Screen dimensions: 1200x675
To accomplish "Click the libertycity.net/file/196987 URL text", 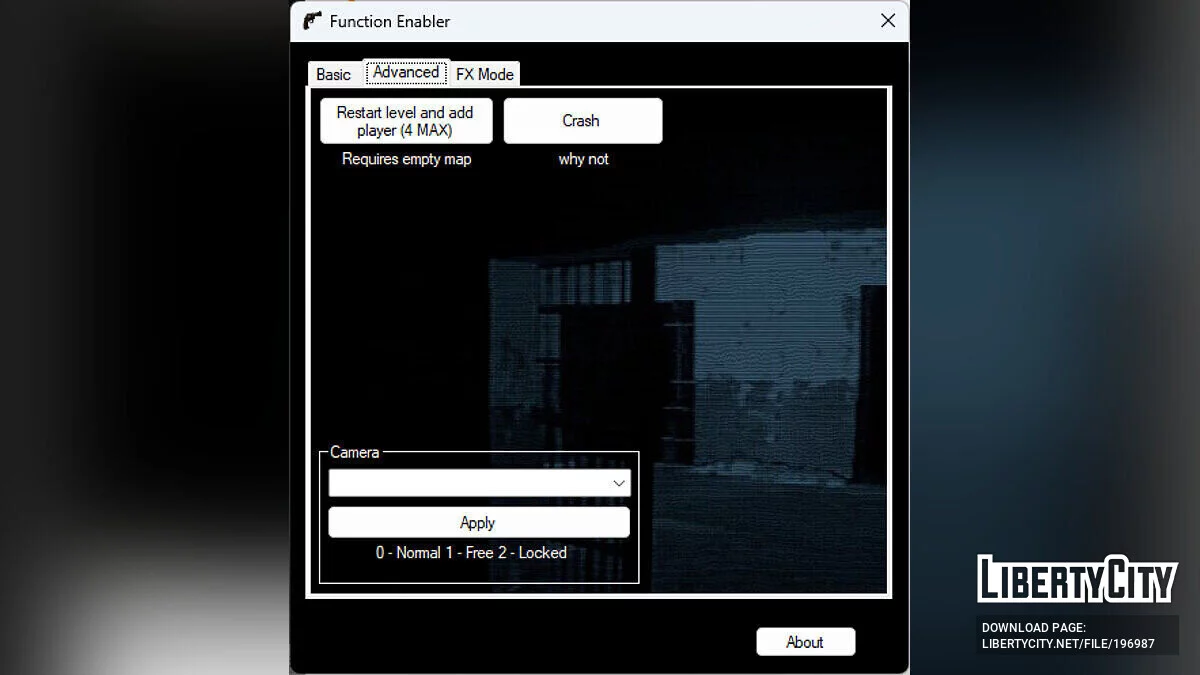I will pyautogui.click(x=1068, y=643).
